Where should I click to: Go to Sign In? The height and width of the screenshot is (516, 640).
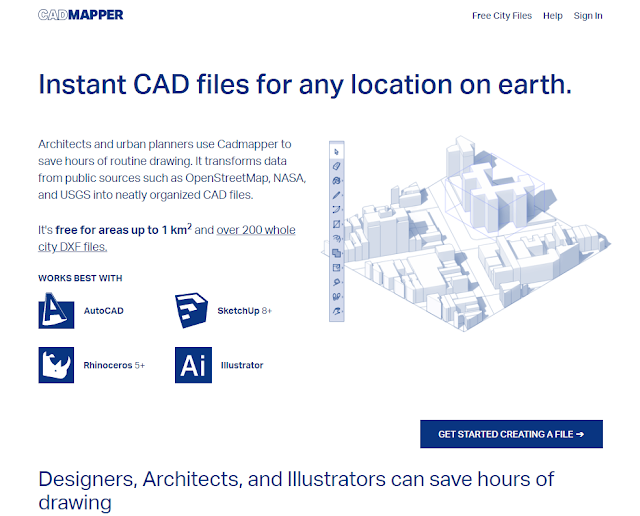click(588, 16)
